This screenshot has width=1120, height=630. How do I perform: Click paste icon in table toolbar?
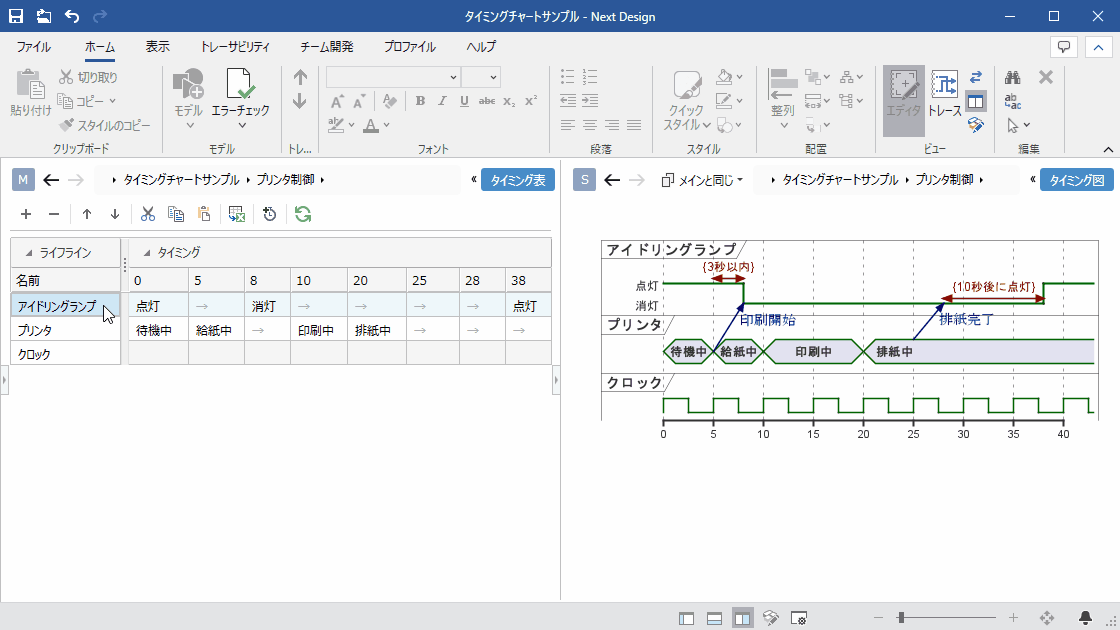point(204,214)
